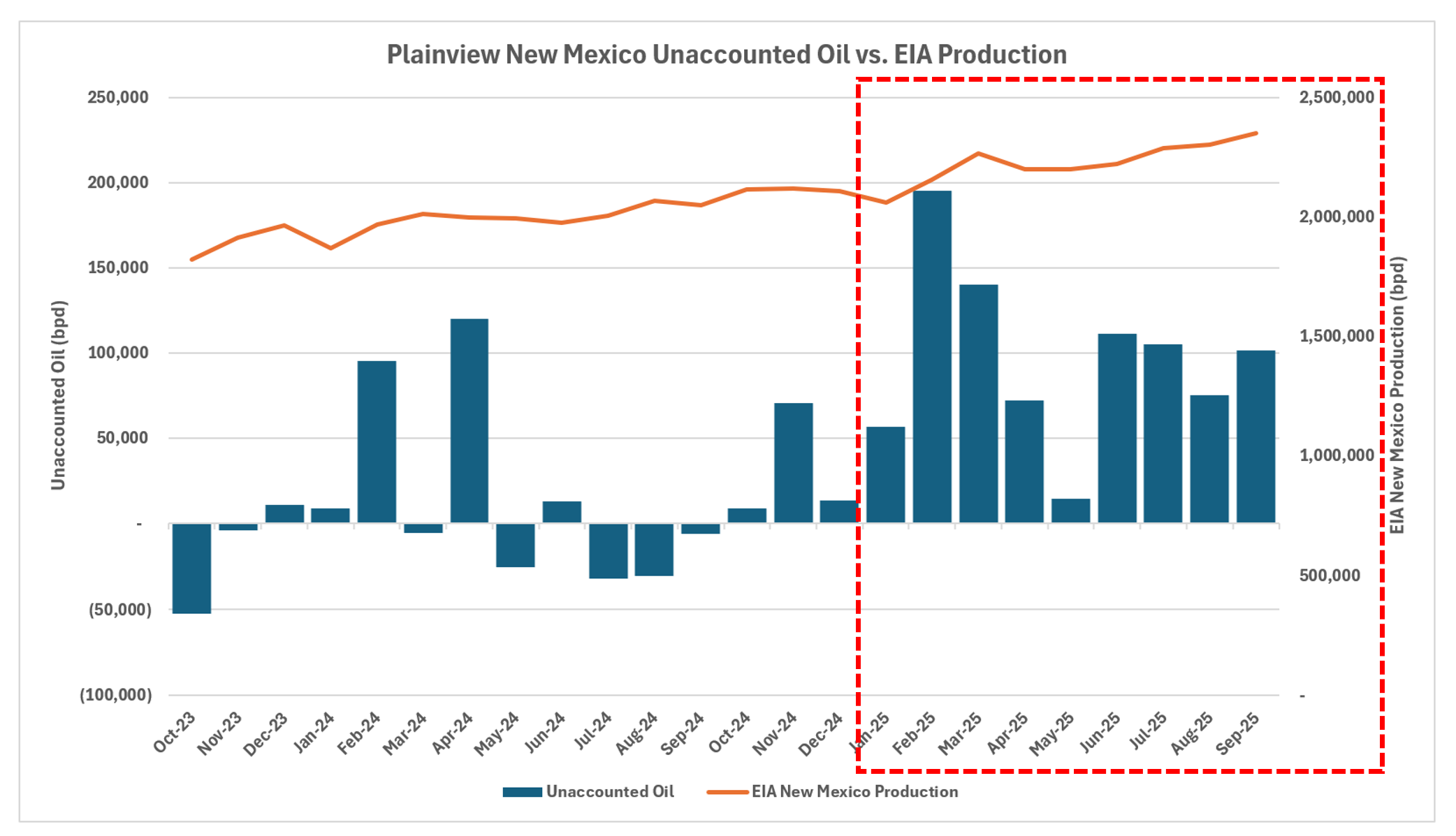Click the Feb-24 blue bar

tap(377, 441)
